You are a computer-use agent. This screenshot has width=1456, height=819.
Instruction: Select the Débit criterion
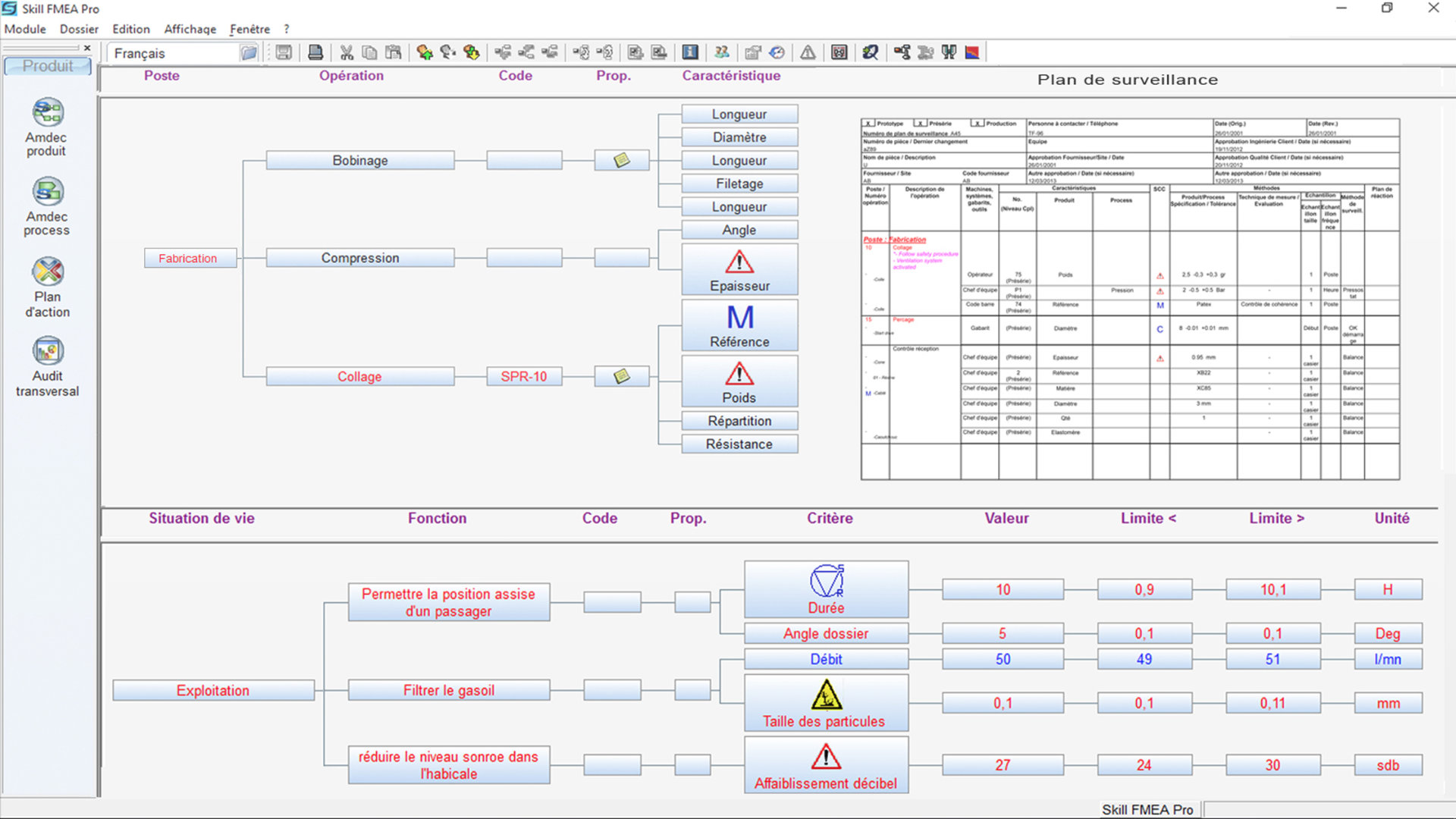[826, 659]
